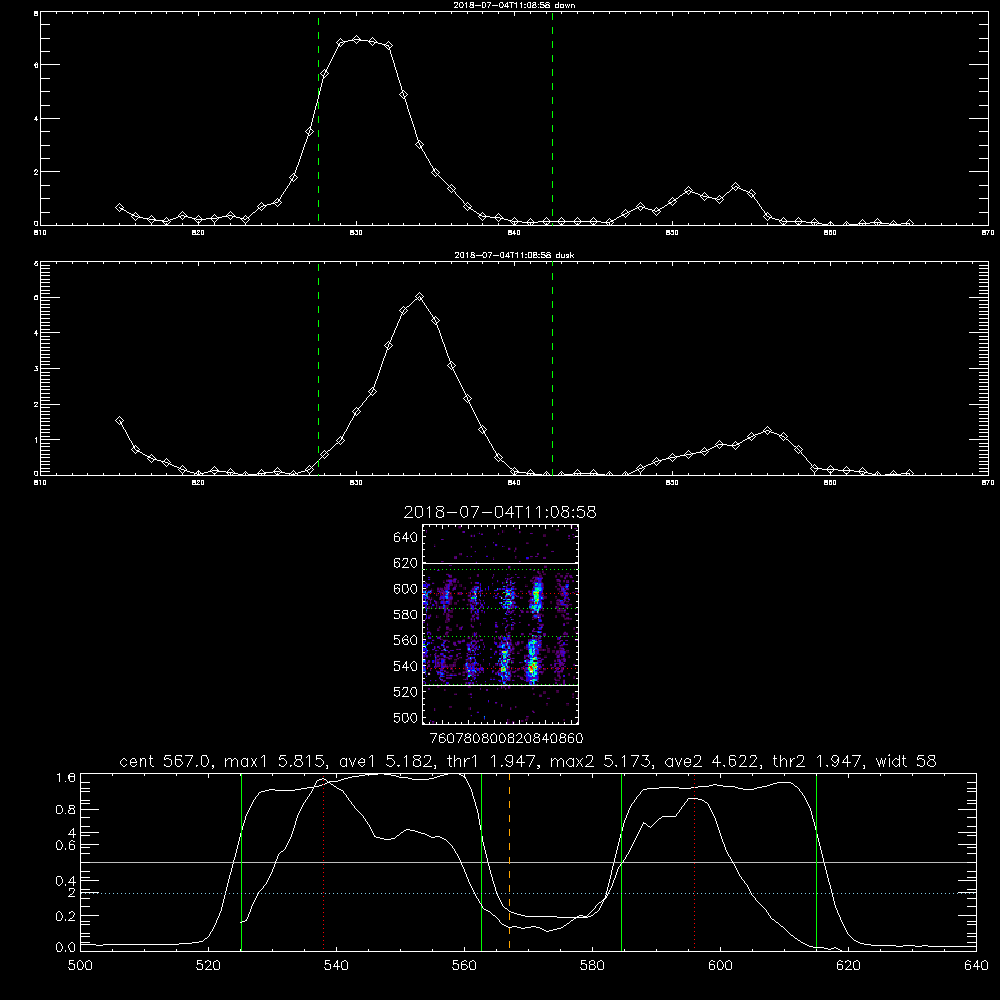
Task: Click the 600 label on the spectral image y-axis
Action: [x=406, y=589]
